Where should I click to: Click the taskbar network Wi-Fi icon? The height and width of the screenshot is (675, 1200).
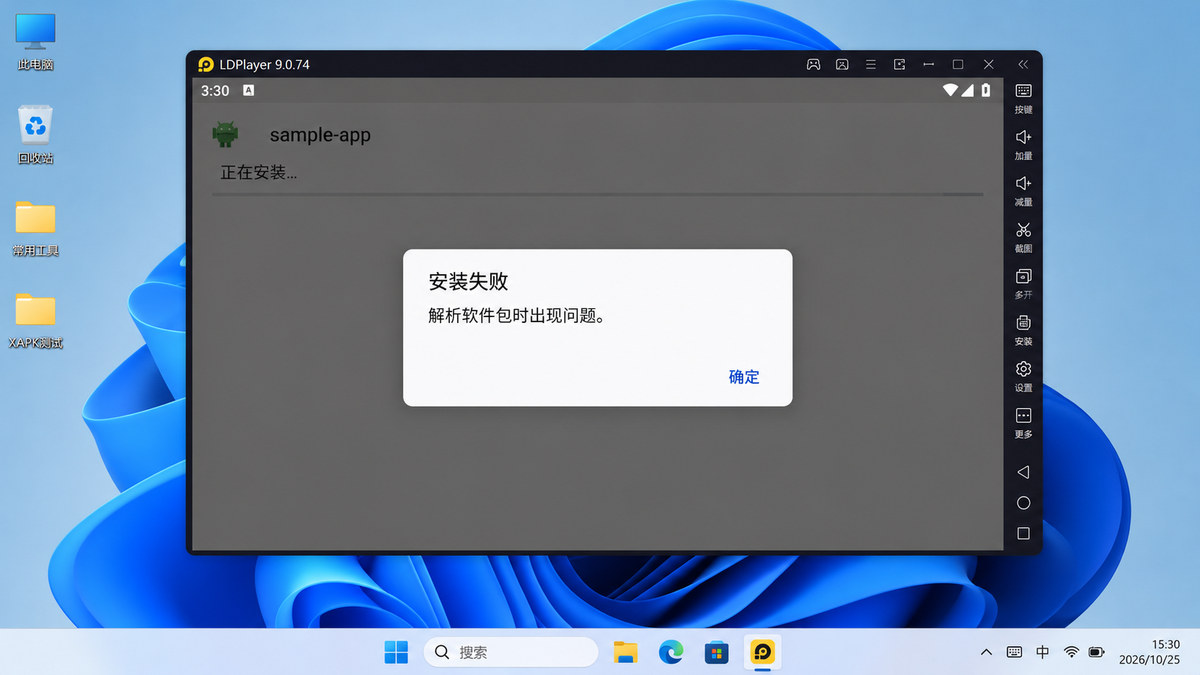[1071, 652]
